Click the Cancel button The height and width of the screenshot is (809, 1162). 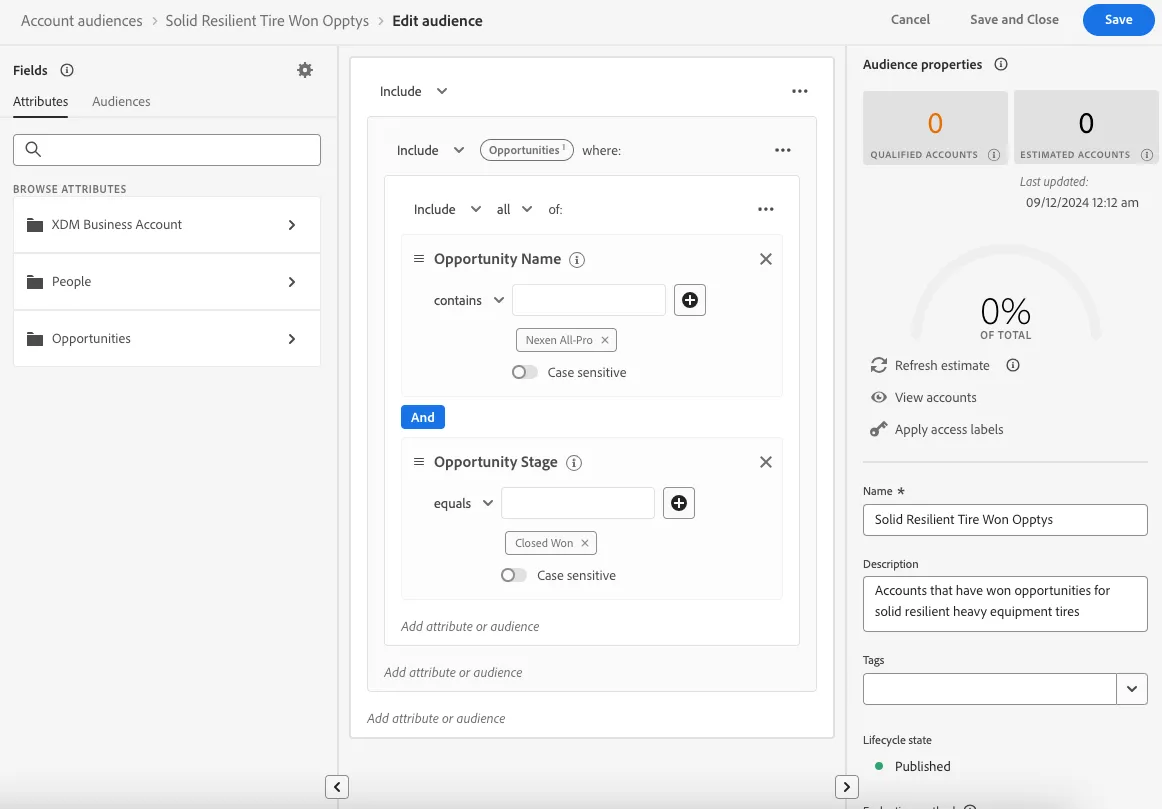pos(910,20)
